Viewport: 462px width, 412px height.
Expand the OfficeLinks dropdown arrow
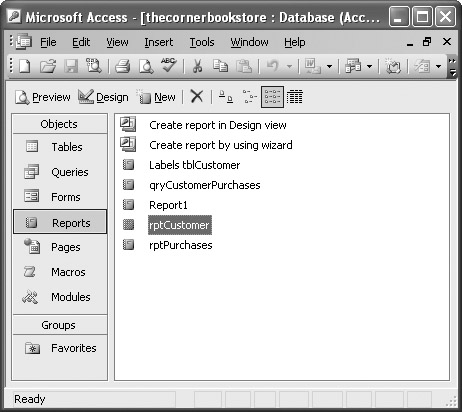329,67
